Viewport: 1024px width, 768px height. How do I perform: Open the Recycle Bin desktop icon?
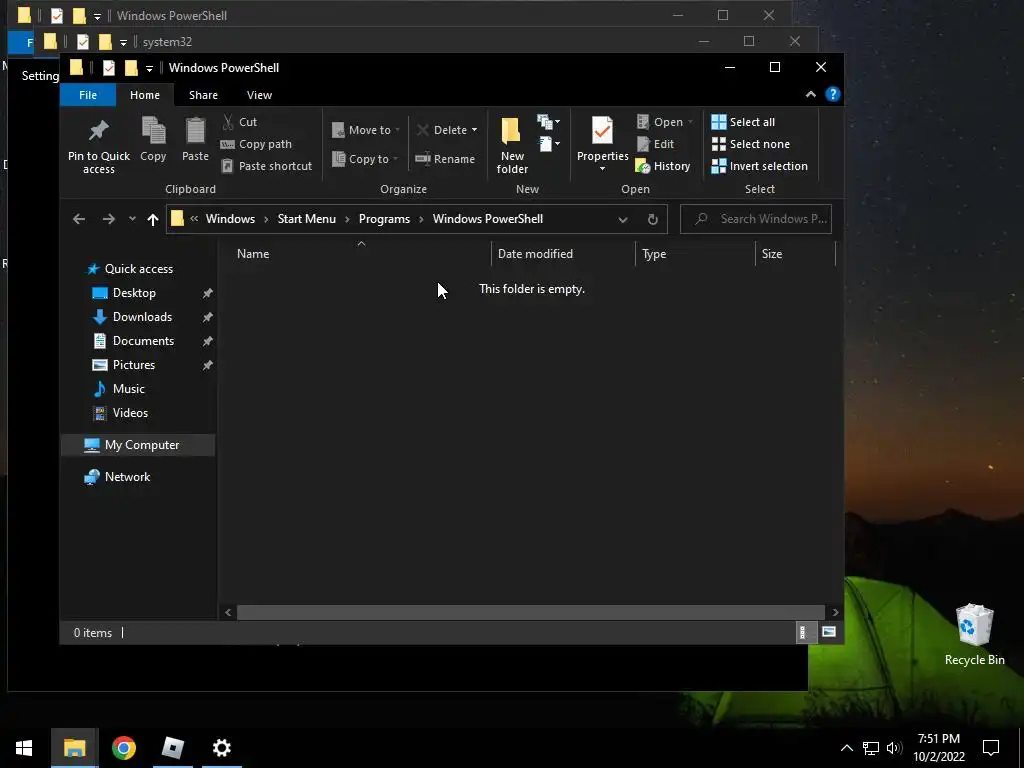[x=974, y=634]
